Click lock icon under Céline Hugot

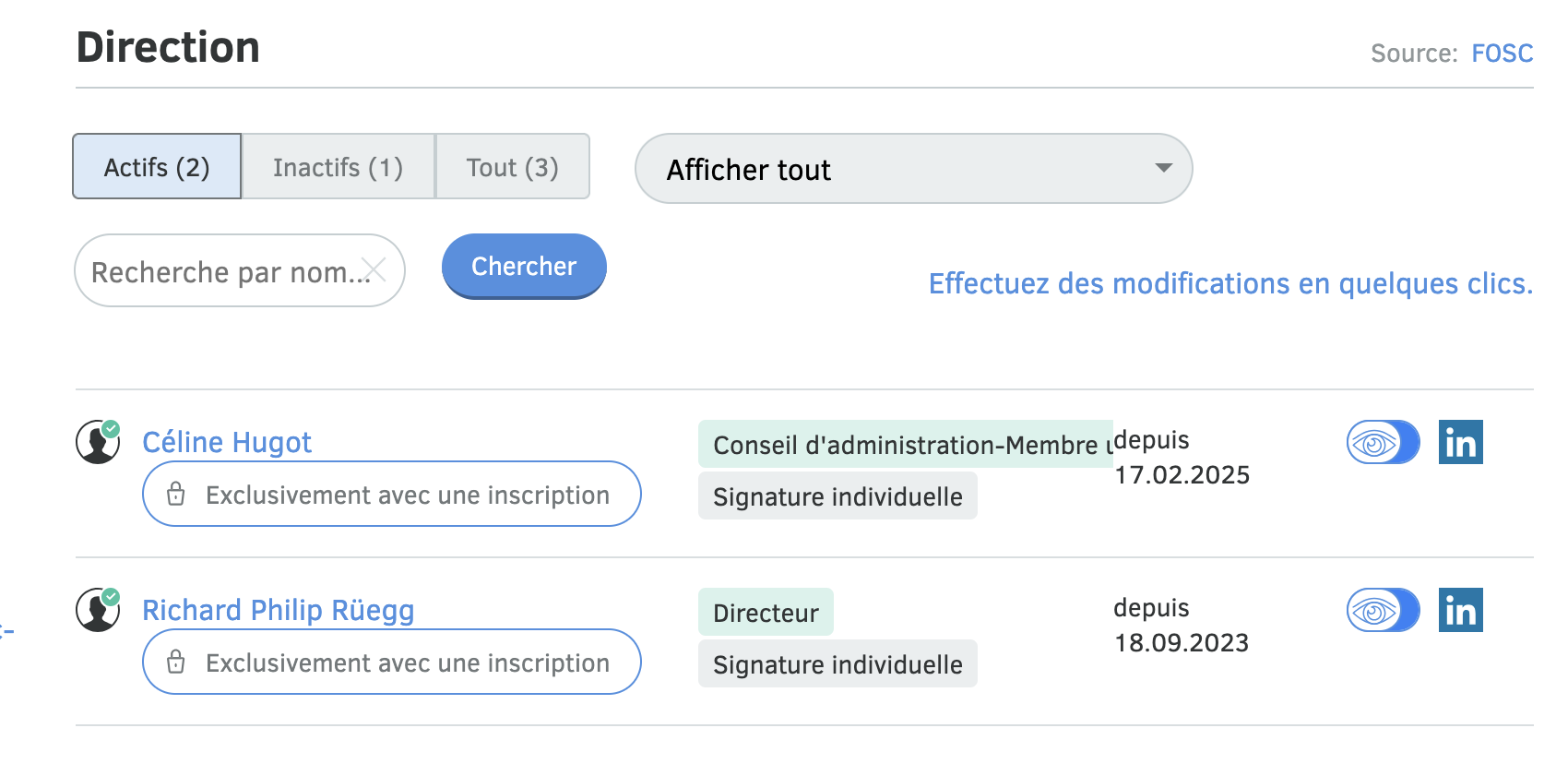click(x=176, y=495)
